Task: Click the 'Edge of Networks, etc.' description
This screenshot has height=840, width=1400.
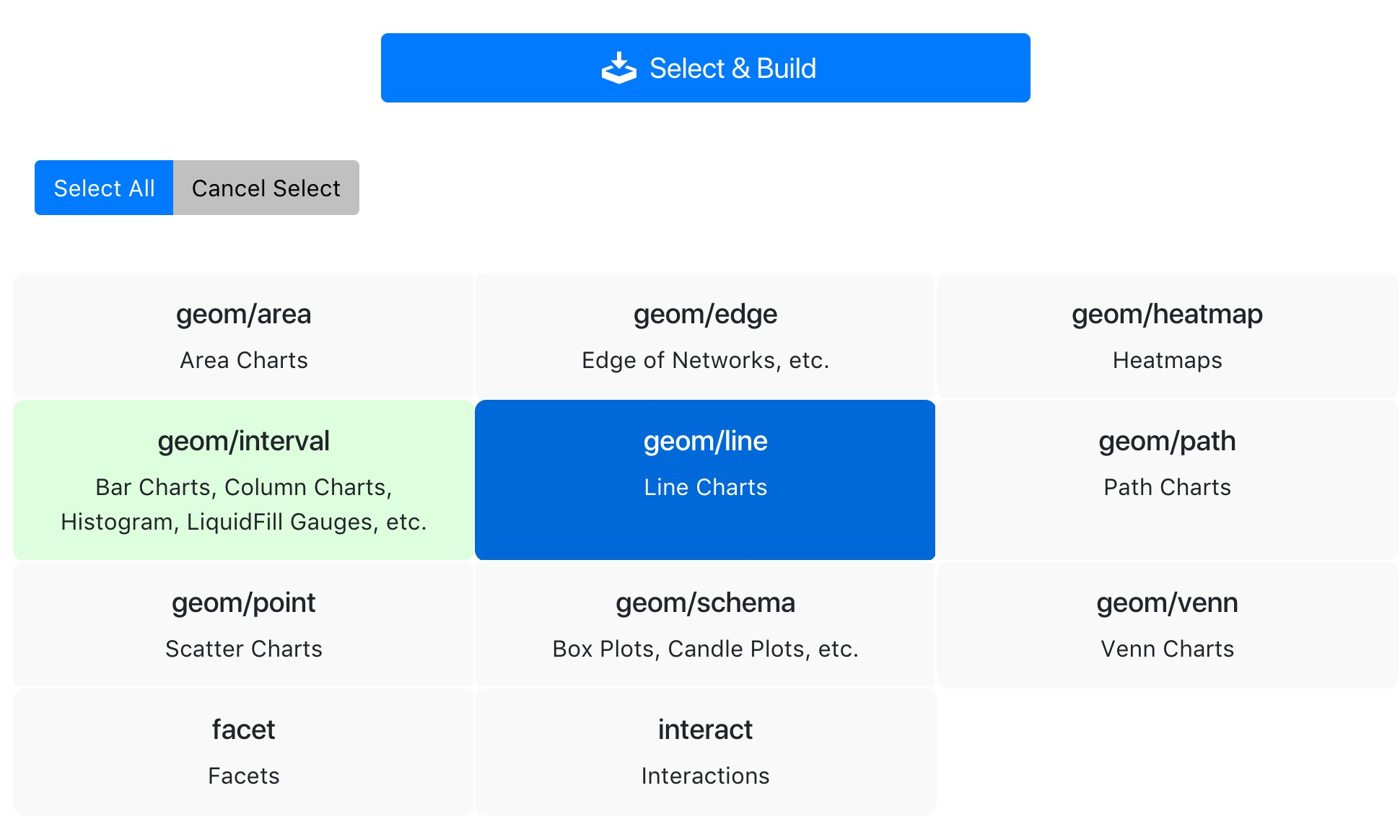Action: click(x=705, y=360)
